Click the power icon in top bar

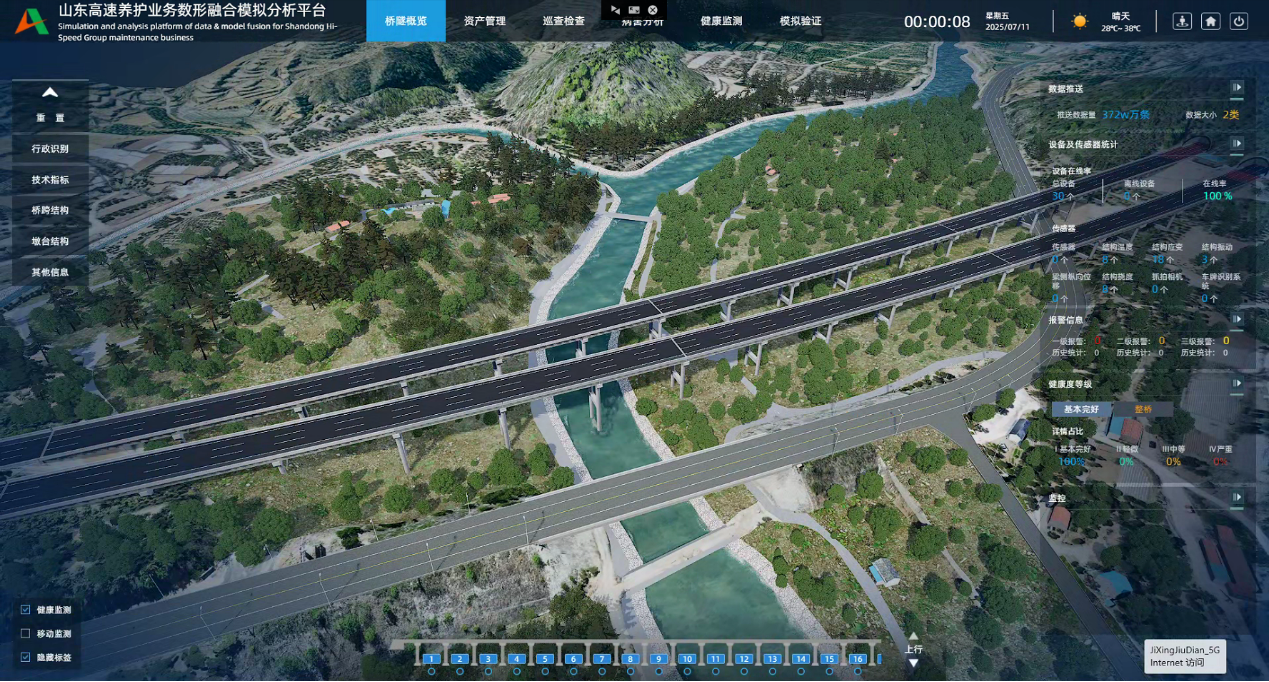click(x=1239, y=21)
